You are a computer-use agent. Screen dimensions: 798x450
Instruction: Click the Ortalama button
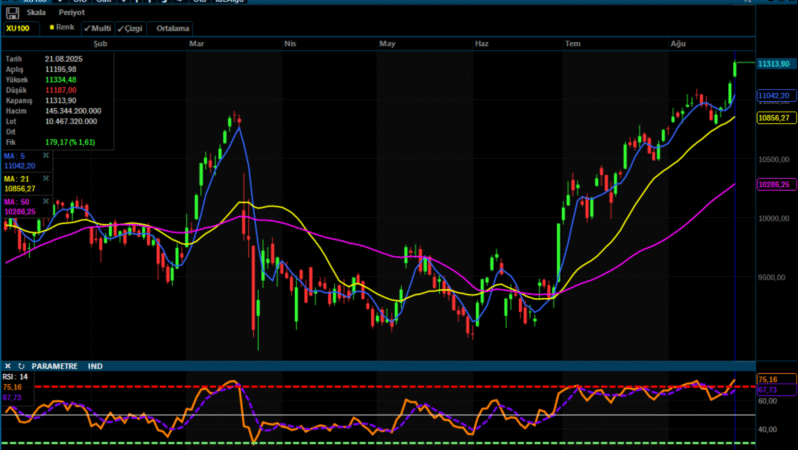pyautogui.click(x=173, y=29)
